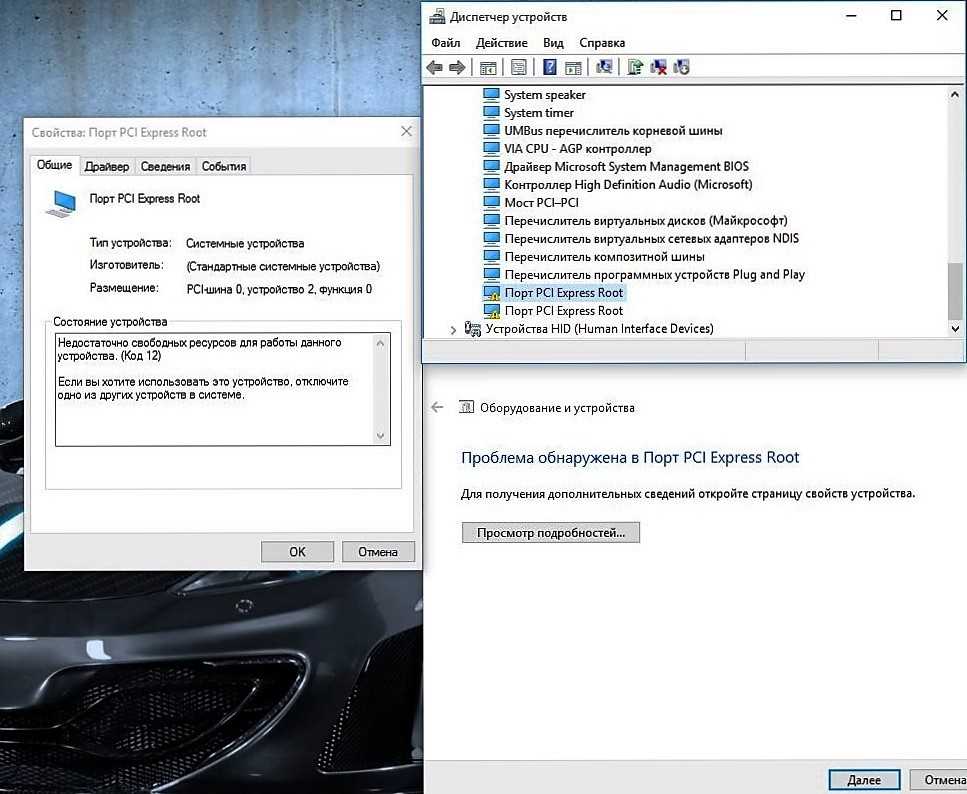The image size is (967, 794).
Task: Switch to the Общие tab
Action: point(54,165)
